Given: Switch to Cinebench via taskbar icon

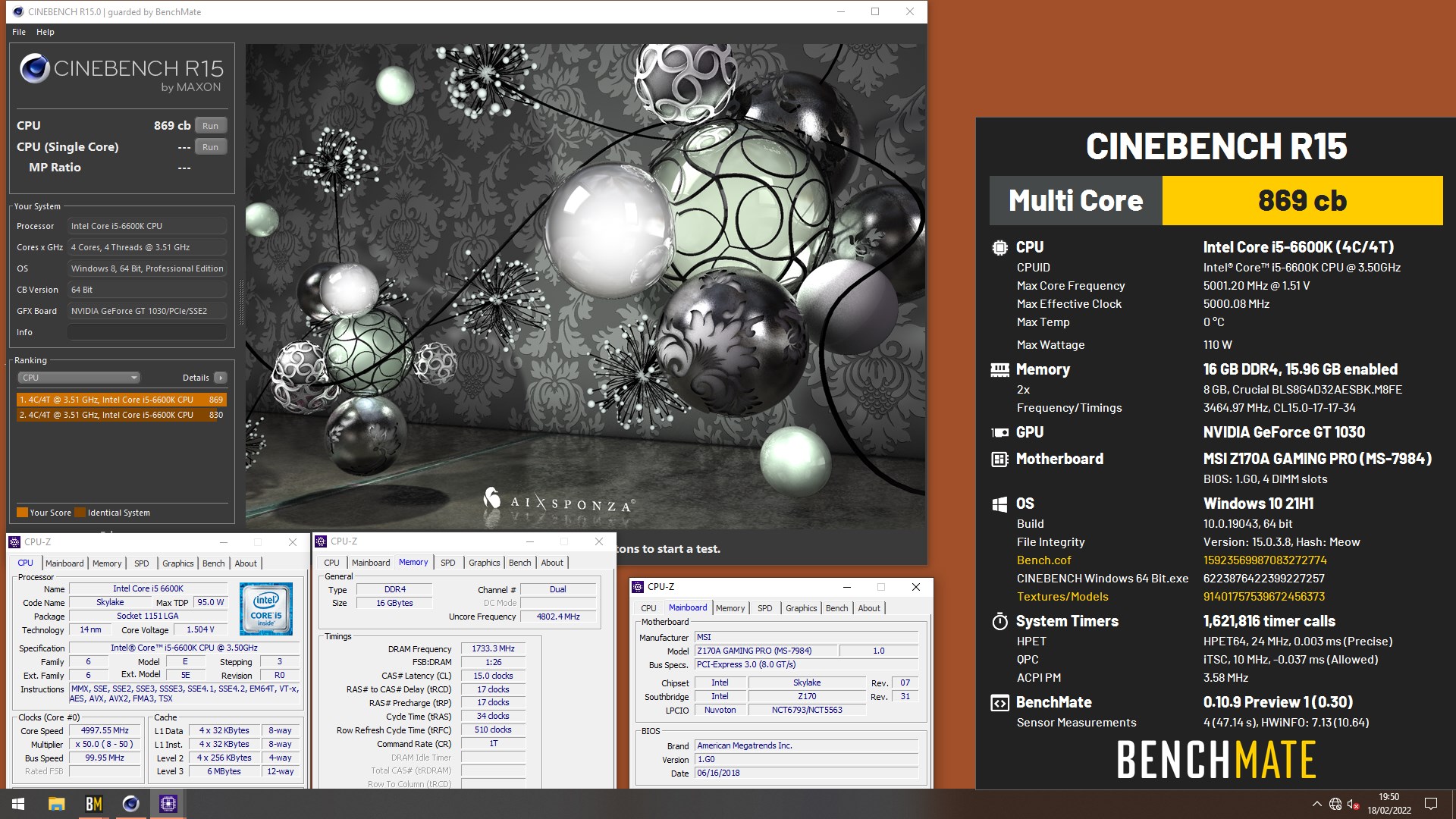Looking at the screenshot, I should [x=130, y=804].
